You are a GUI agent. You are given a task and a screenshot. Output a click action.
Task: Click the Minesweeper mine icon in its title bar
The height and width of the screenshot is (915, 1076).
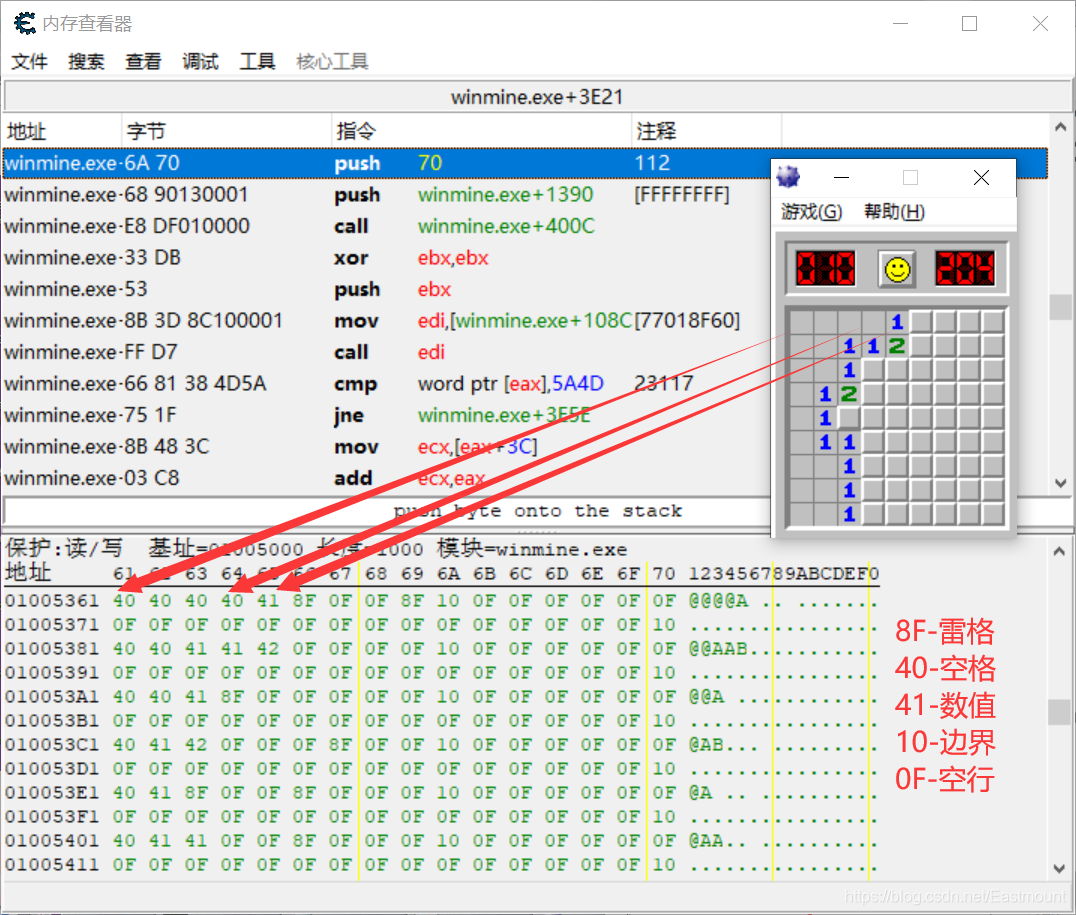click(788, 177)
